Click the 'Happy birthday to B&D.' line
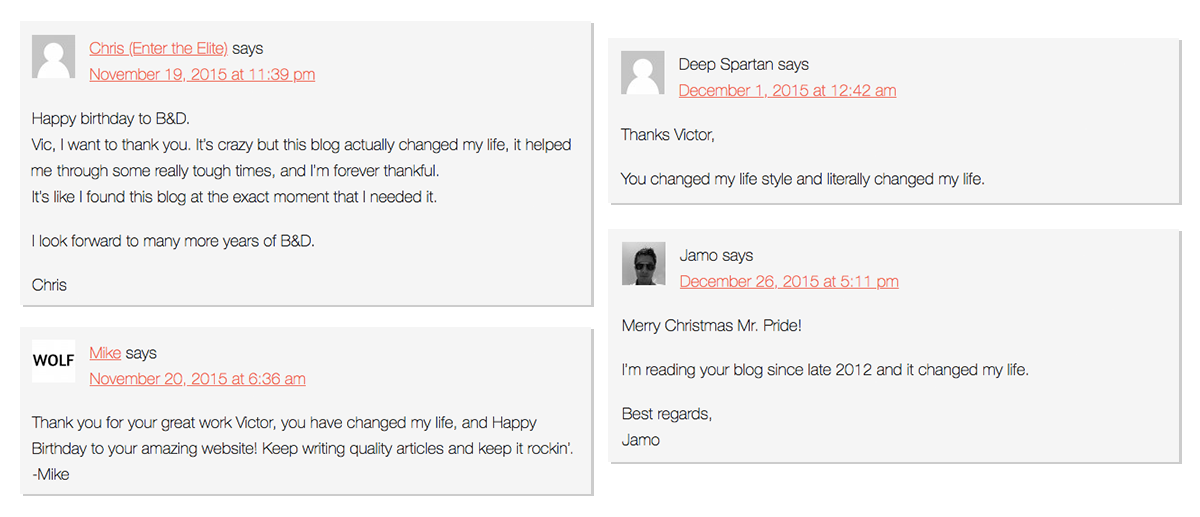 click(x=110, y=118)
